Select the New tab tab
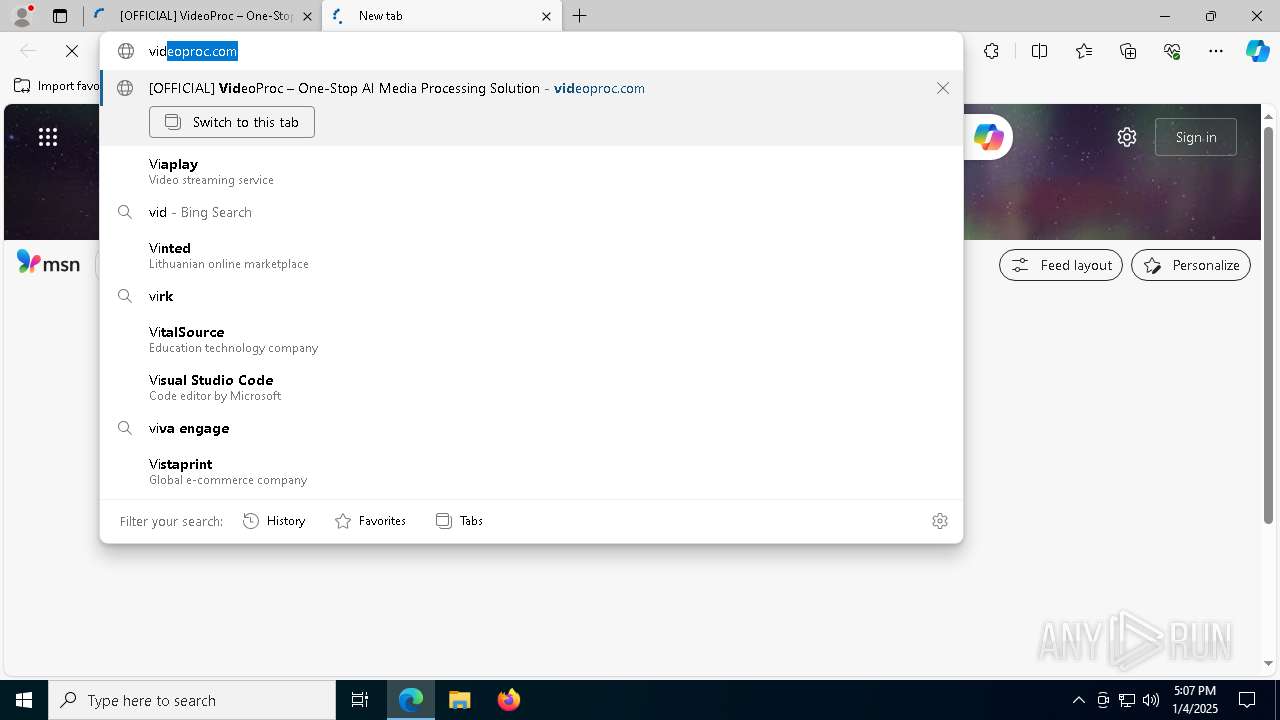Image resolution: width=1280 pixels, height=720 pixels. tap(440, 16)
